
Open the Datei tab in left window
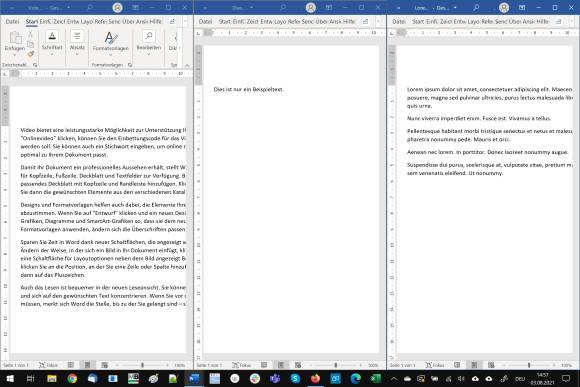[x=13, y=21]
